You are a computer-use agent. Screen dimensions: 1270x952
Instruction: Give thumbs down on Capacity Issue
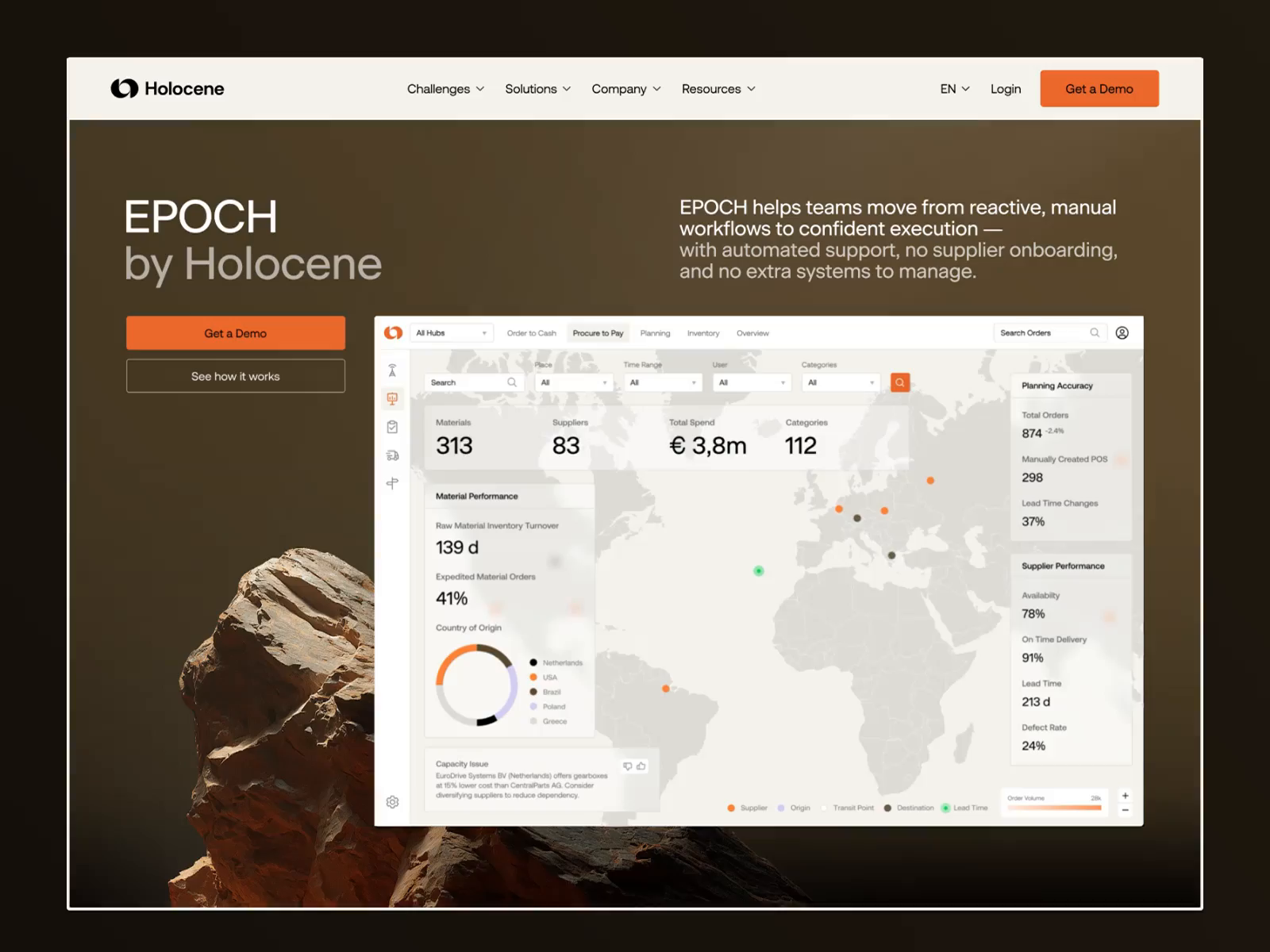pyautogui.click(x=628, y=766)
